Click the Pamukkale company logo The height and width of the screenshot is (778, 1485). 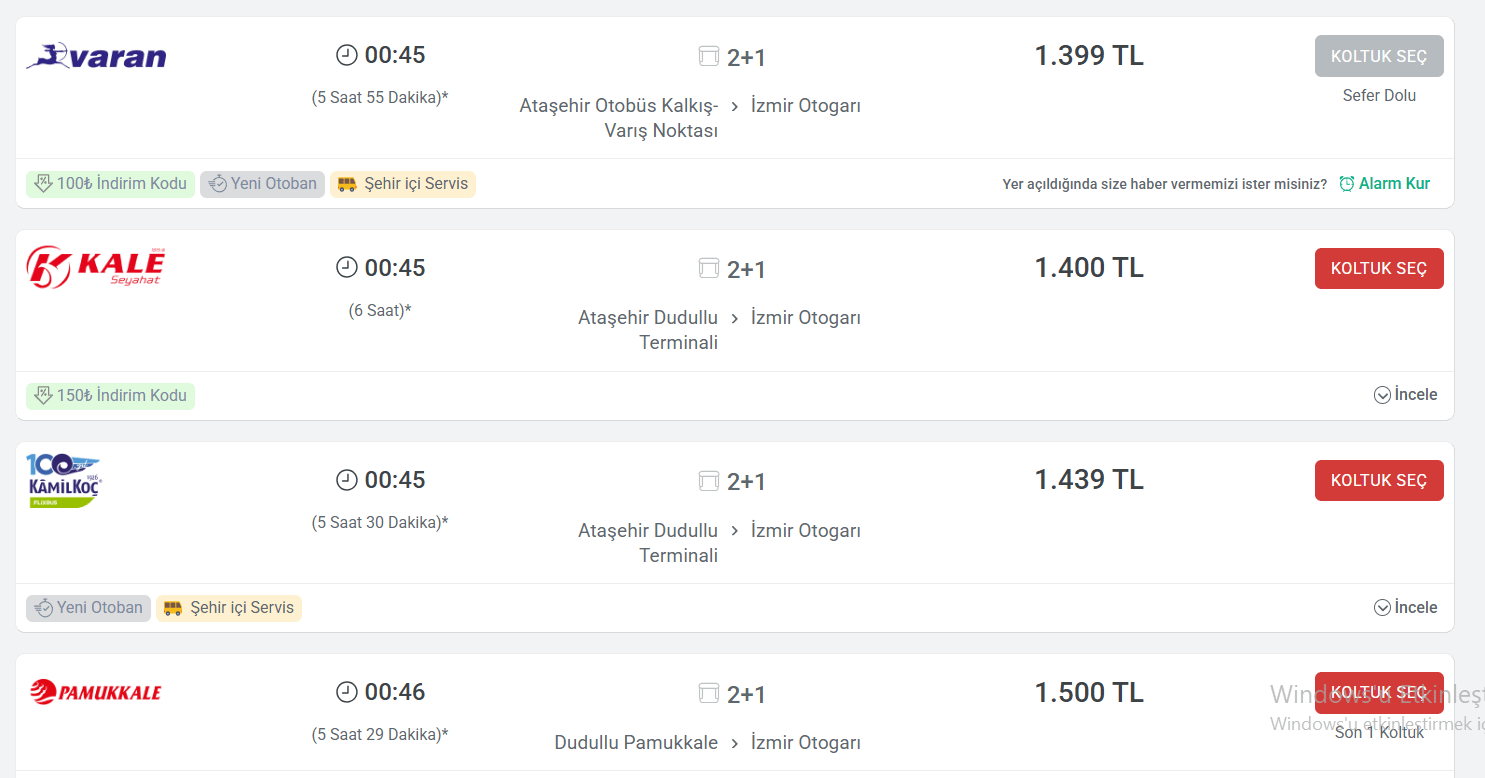96,692
